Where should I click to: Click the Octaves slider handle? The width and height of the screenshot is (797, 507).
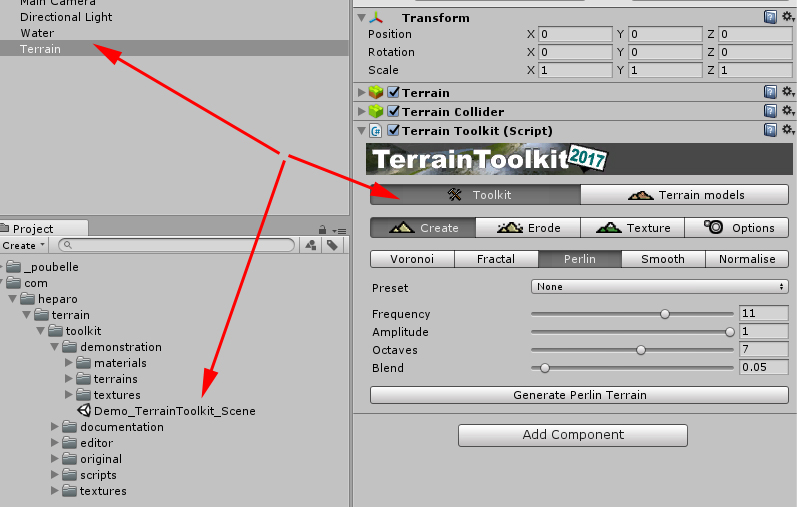pyautogui.click(x=641, y=350)
